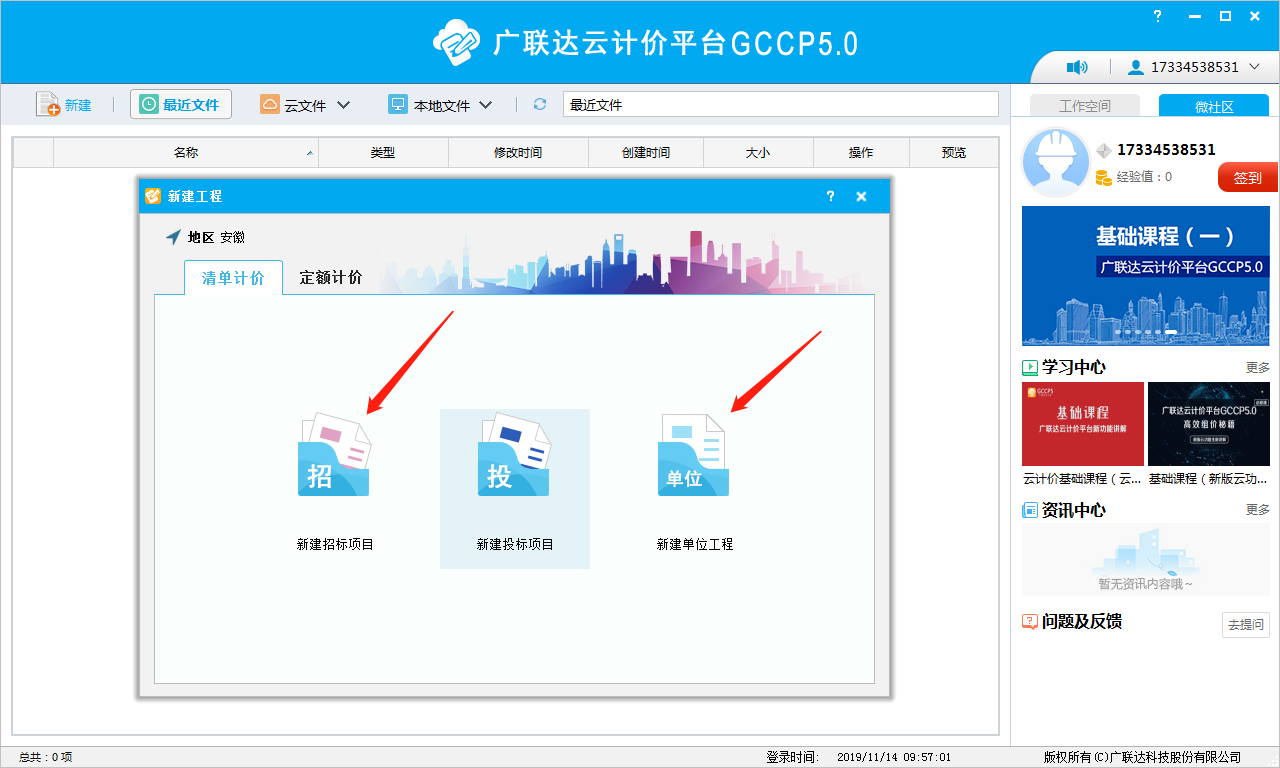This screenshot has height=768, width=1280.
Task: Click the 问题及反馈 chat icon
Action: (1030, 622)
